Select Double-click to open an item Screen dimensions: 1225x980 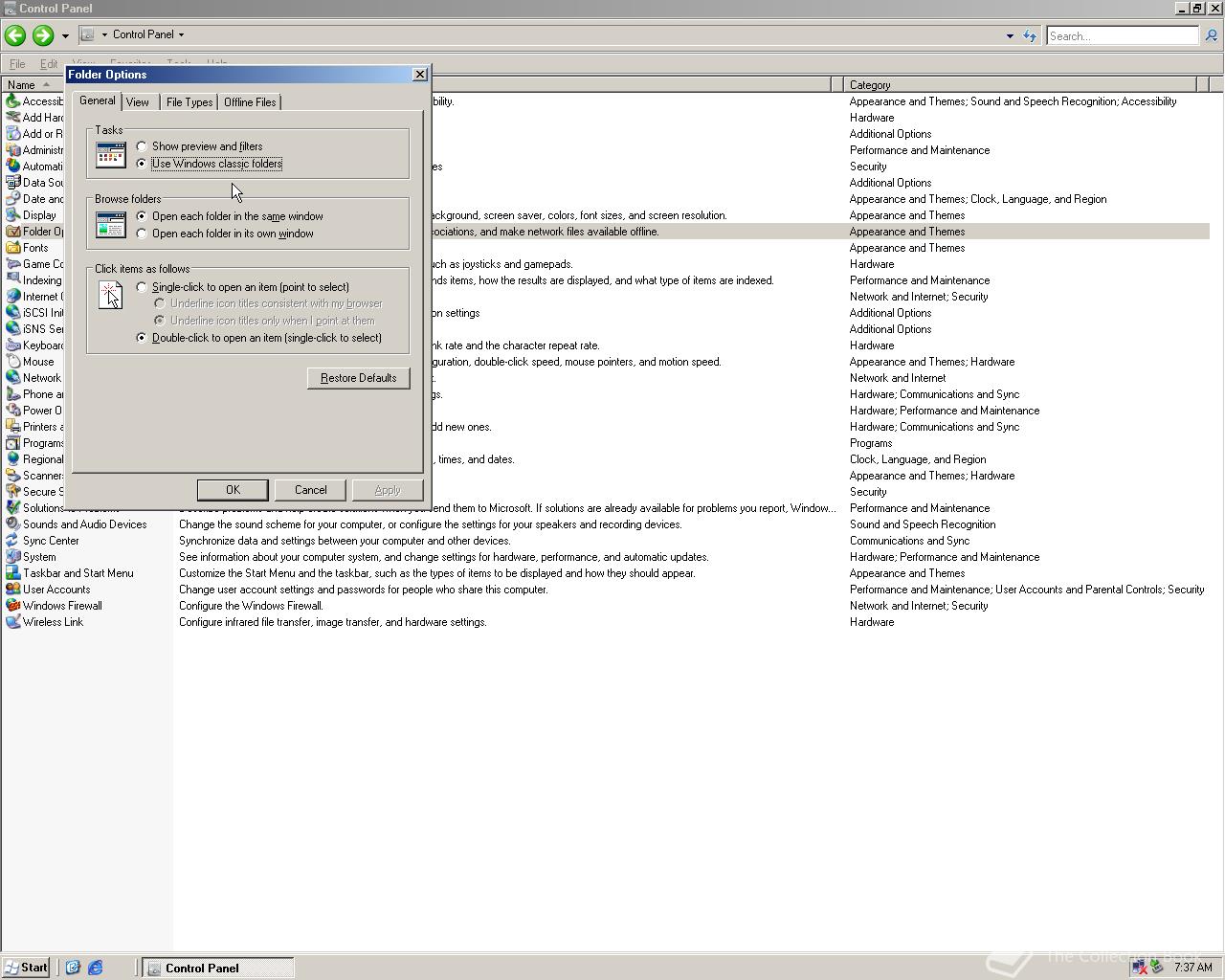(x=258, y=338)
